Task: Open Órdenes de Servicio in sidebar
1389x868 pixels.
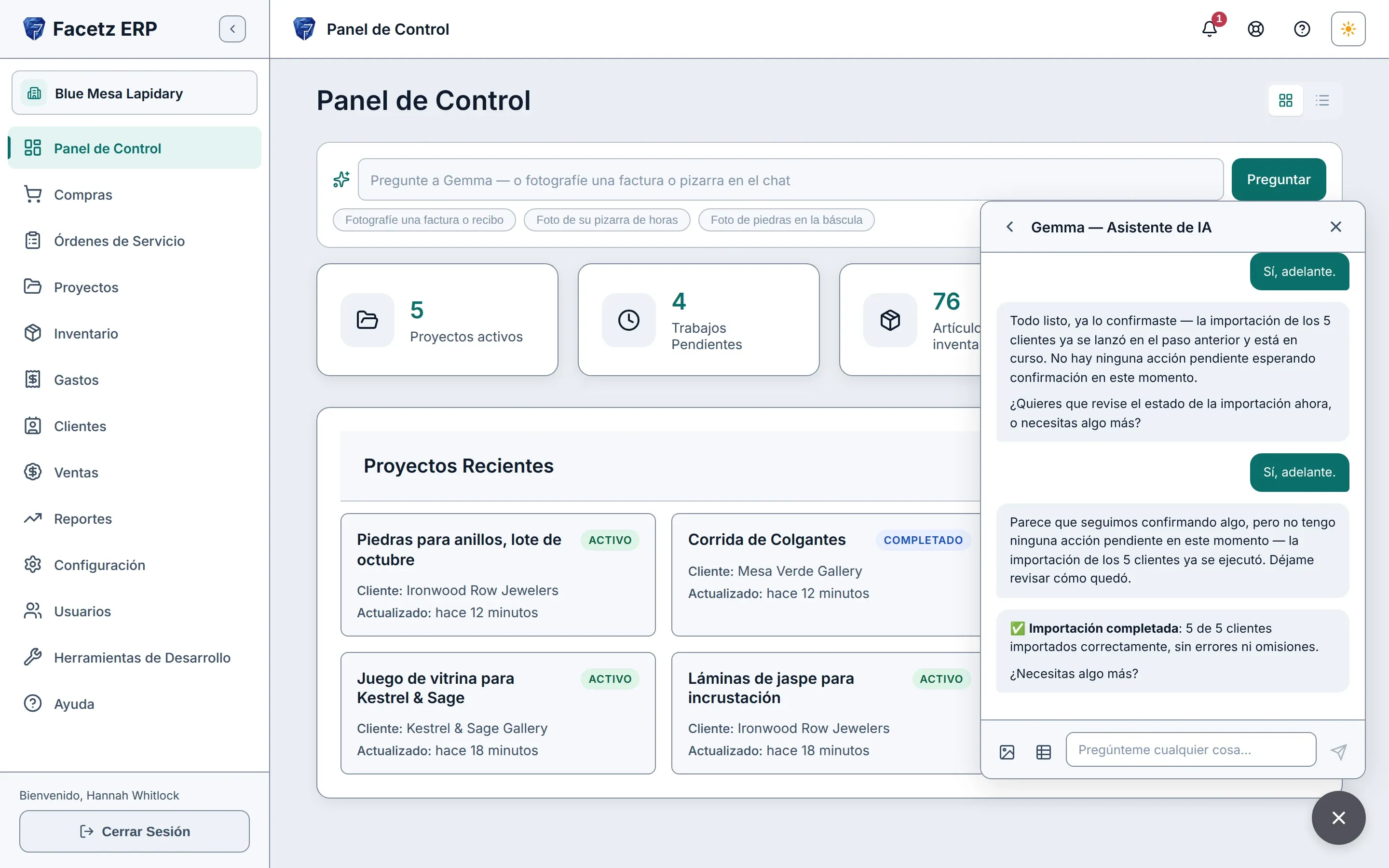Action: tap(134, 241)
